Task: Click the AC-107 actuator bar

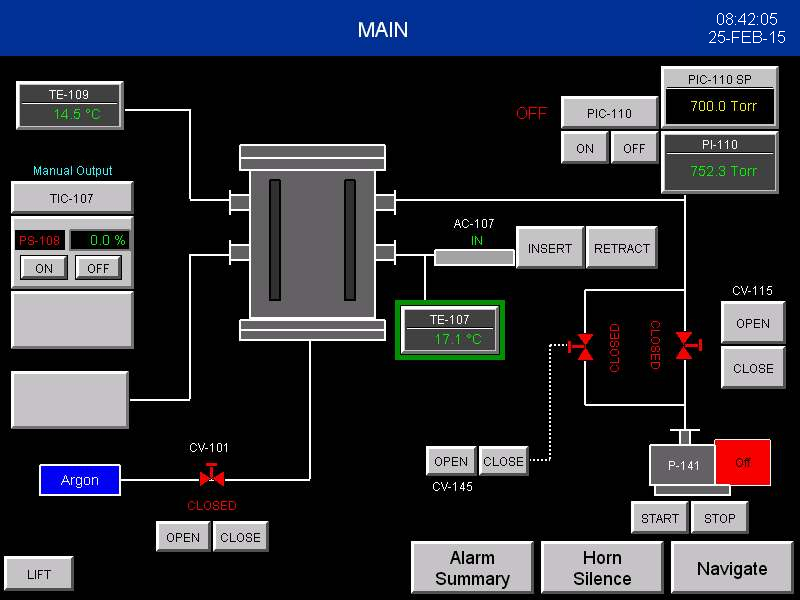Action: [474, 257]
